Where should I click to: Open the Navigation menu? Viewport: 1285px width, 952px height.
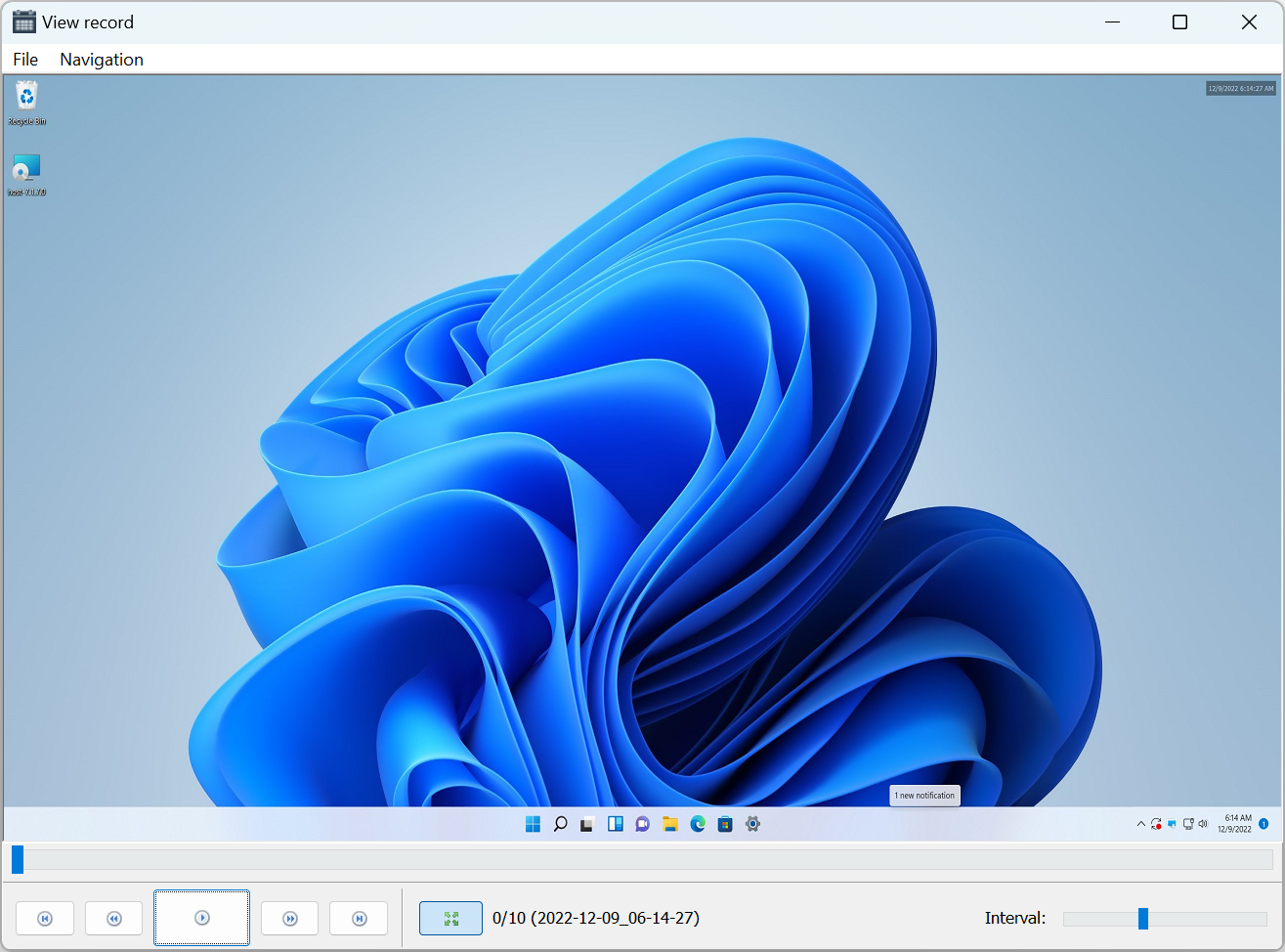[x=102, y=60]
